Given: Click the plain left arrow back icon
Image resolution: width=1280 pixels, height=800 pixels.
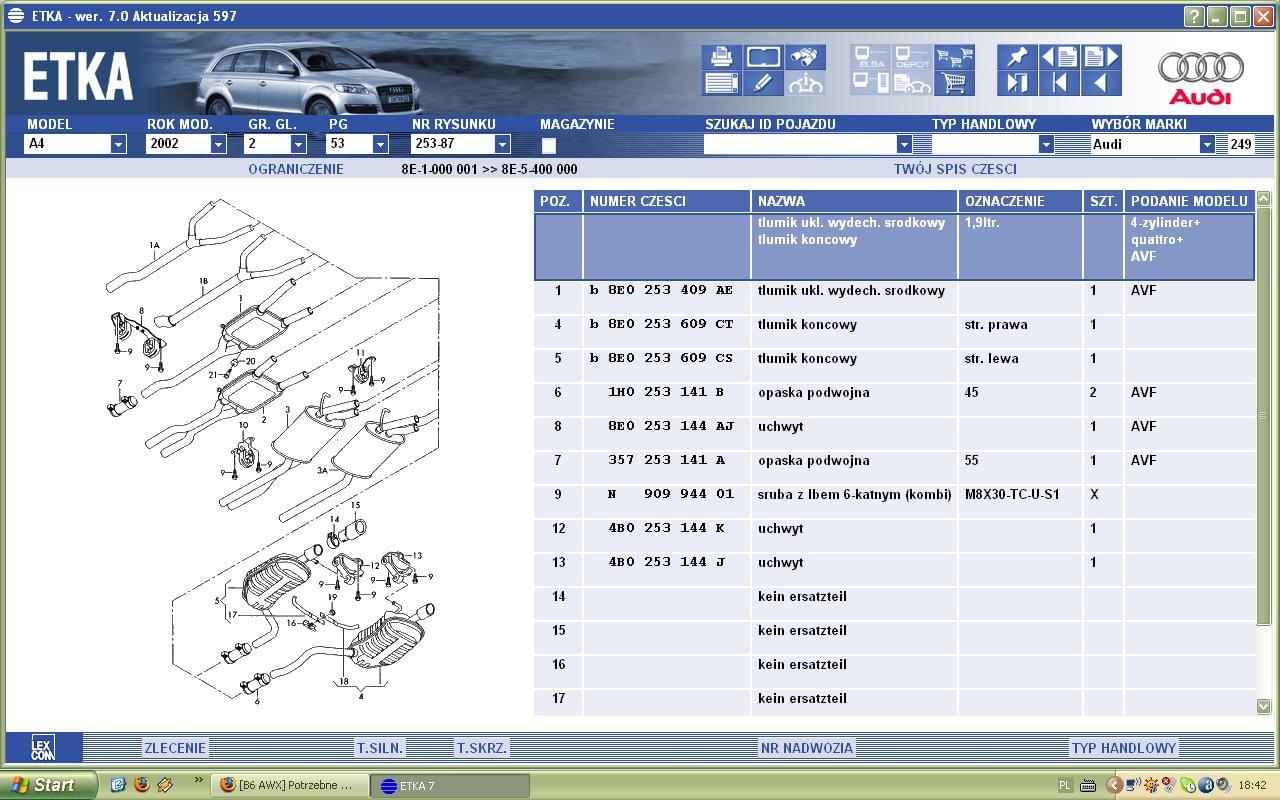Looking at the screenshot, I should (1101, 83).
